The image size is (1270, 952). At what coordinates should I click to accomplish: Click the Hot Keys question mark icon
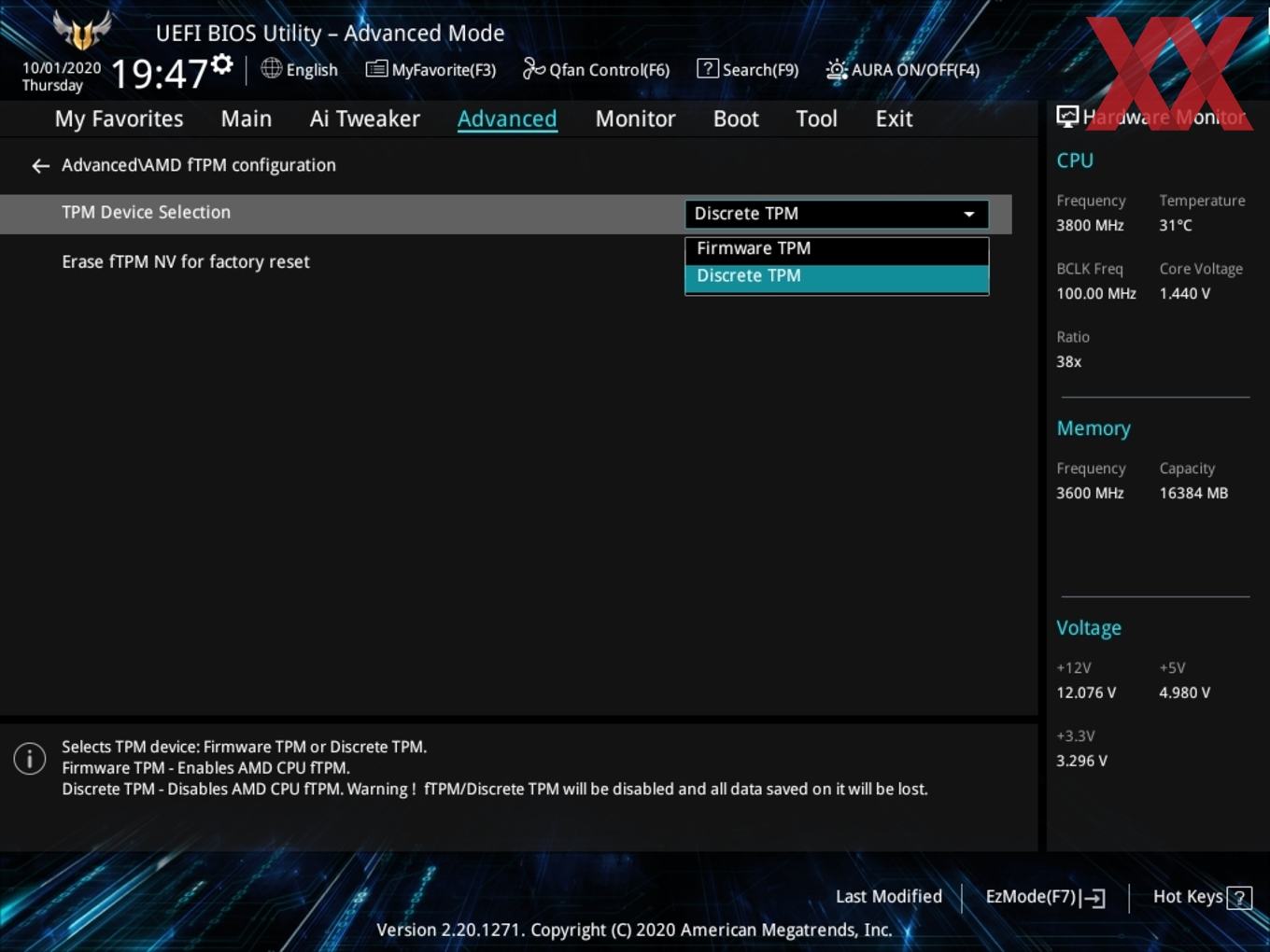click(x=1239, y=898)
